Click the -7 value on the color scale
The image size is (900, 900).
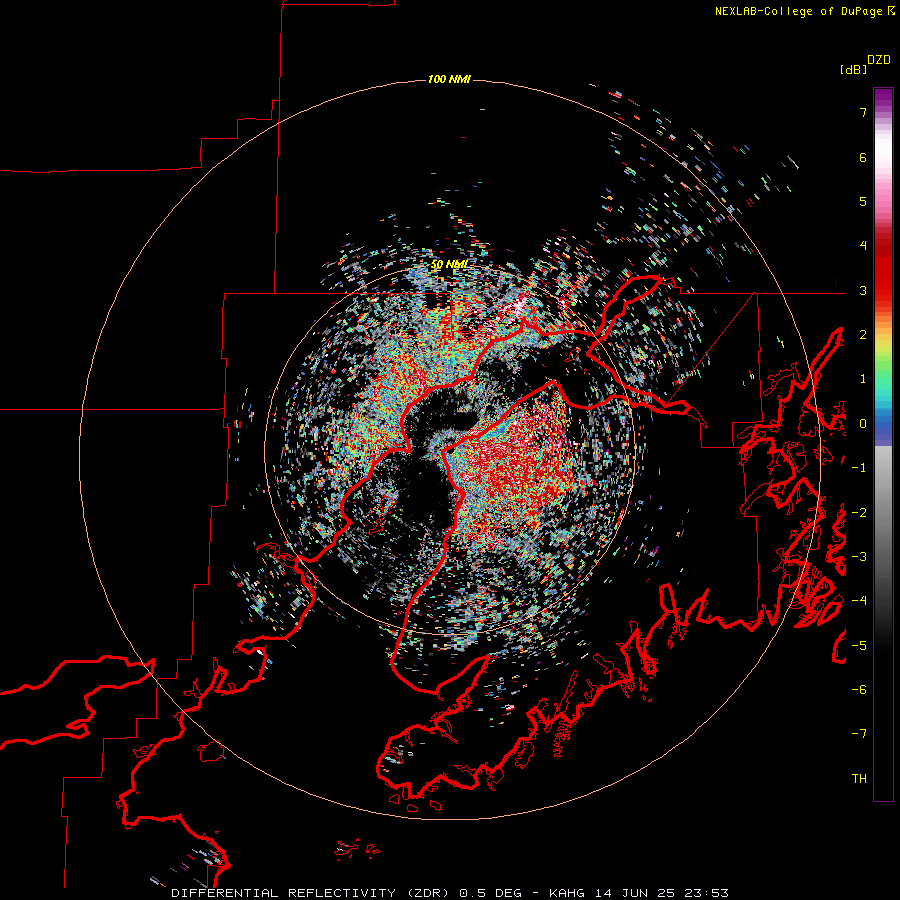click(859, 734)
